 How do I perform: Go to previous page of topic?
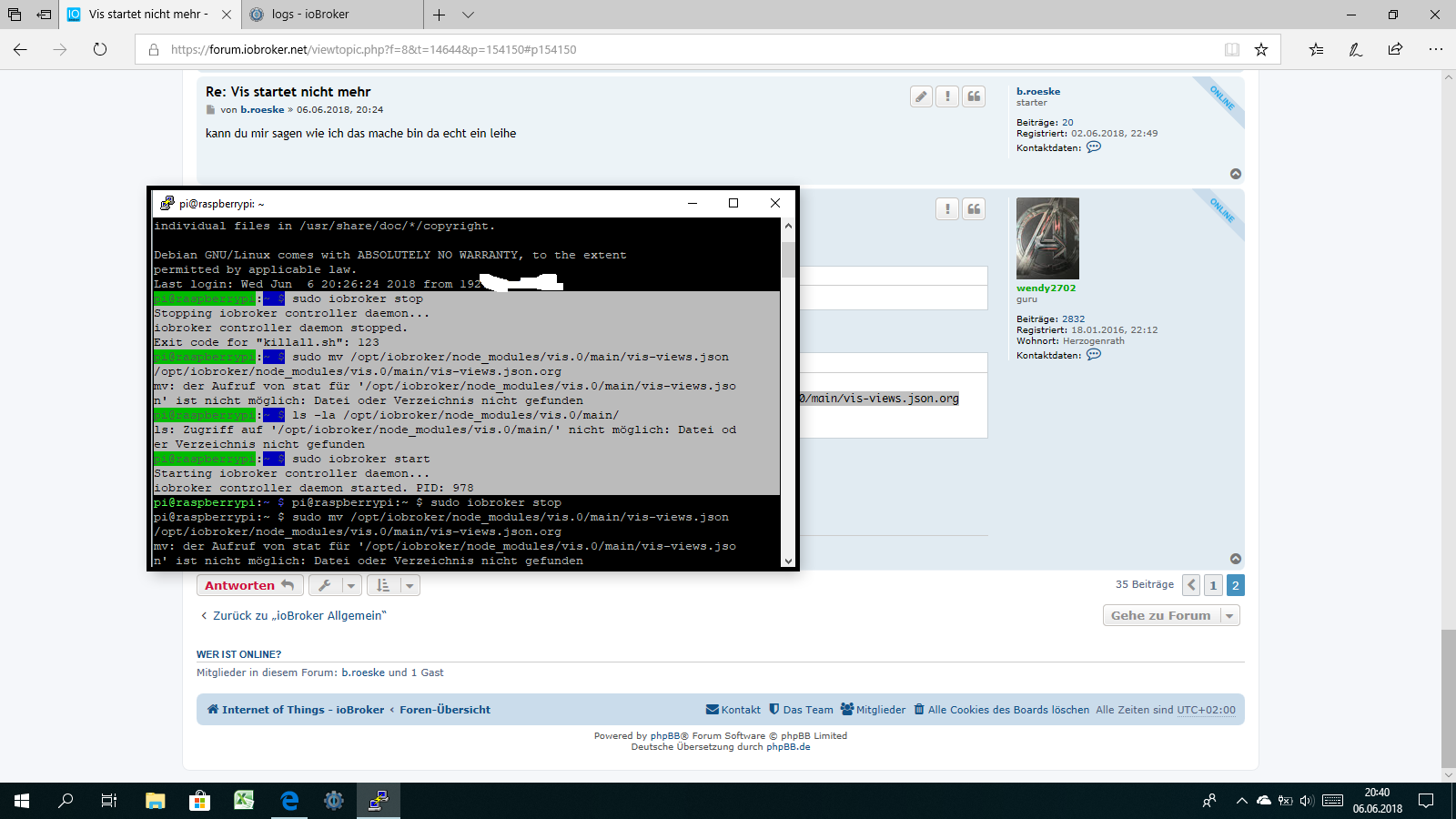1191,585
